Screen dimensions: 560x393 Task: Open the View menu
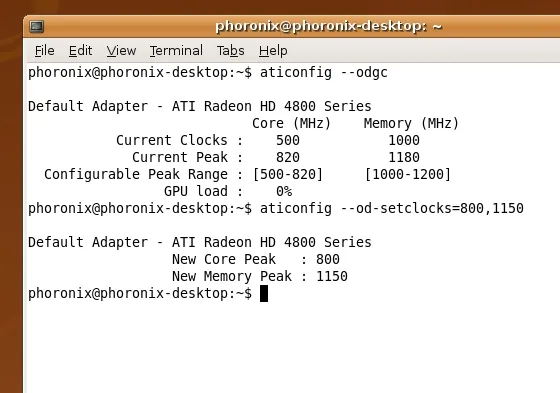coord(121,51)
